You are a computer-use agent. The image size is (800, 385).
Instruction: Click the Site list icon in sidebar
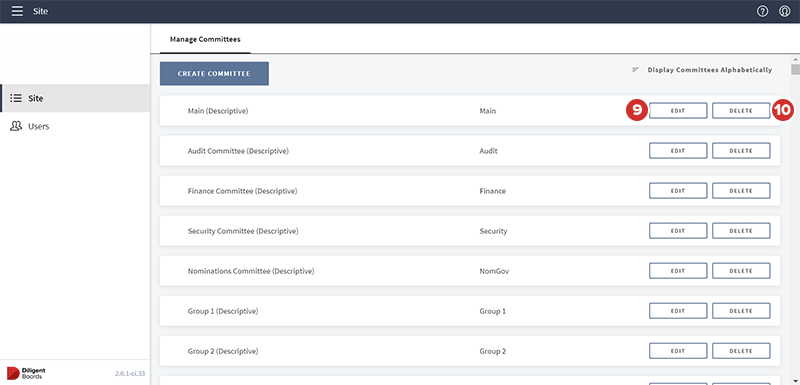pyautogui.click(x=16, y=98)
